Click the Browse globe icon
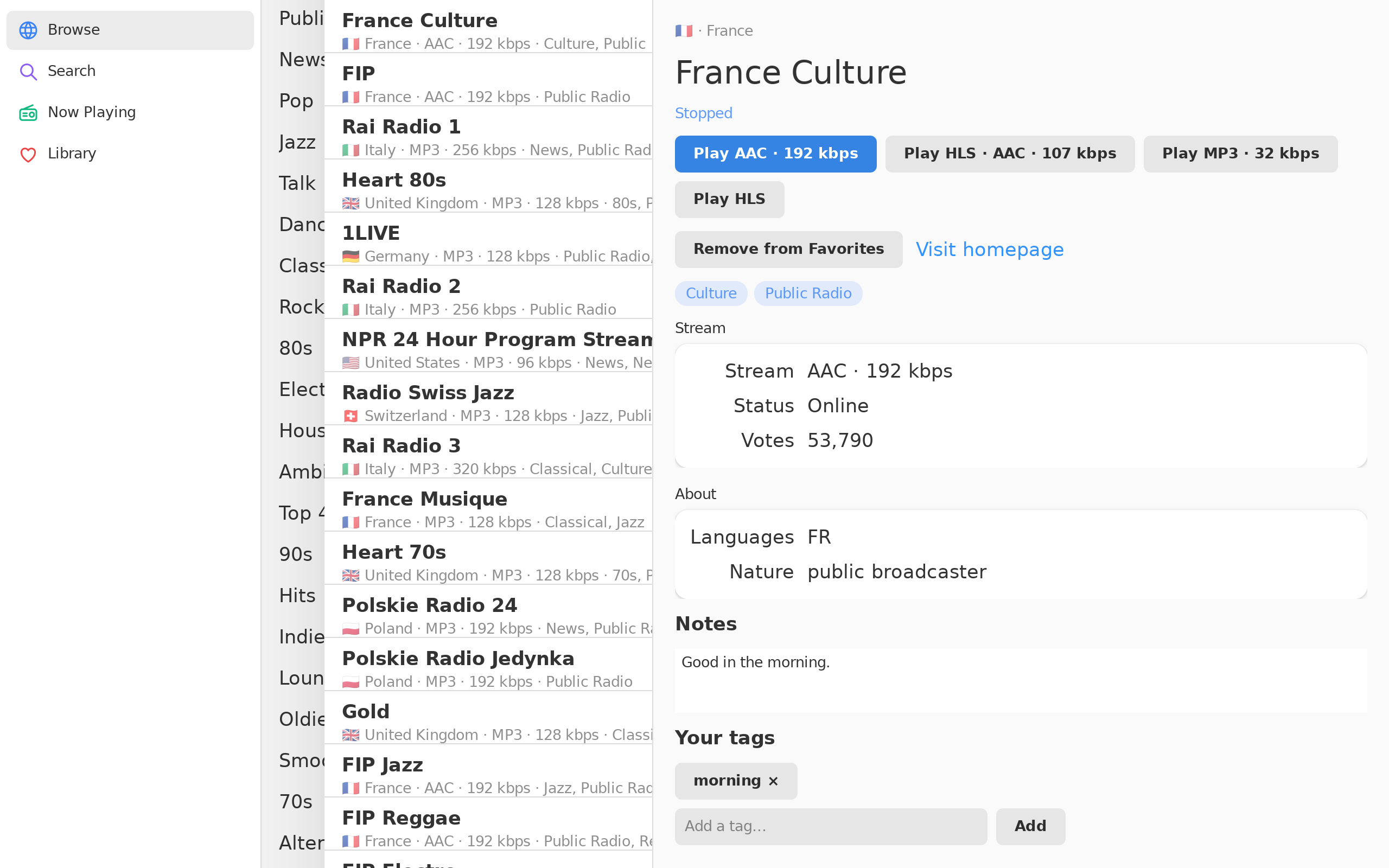 click(x=28, y=30)
